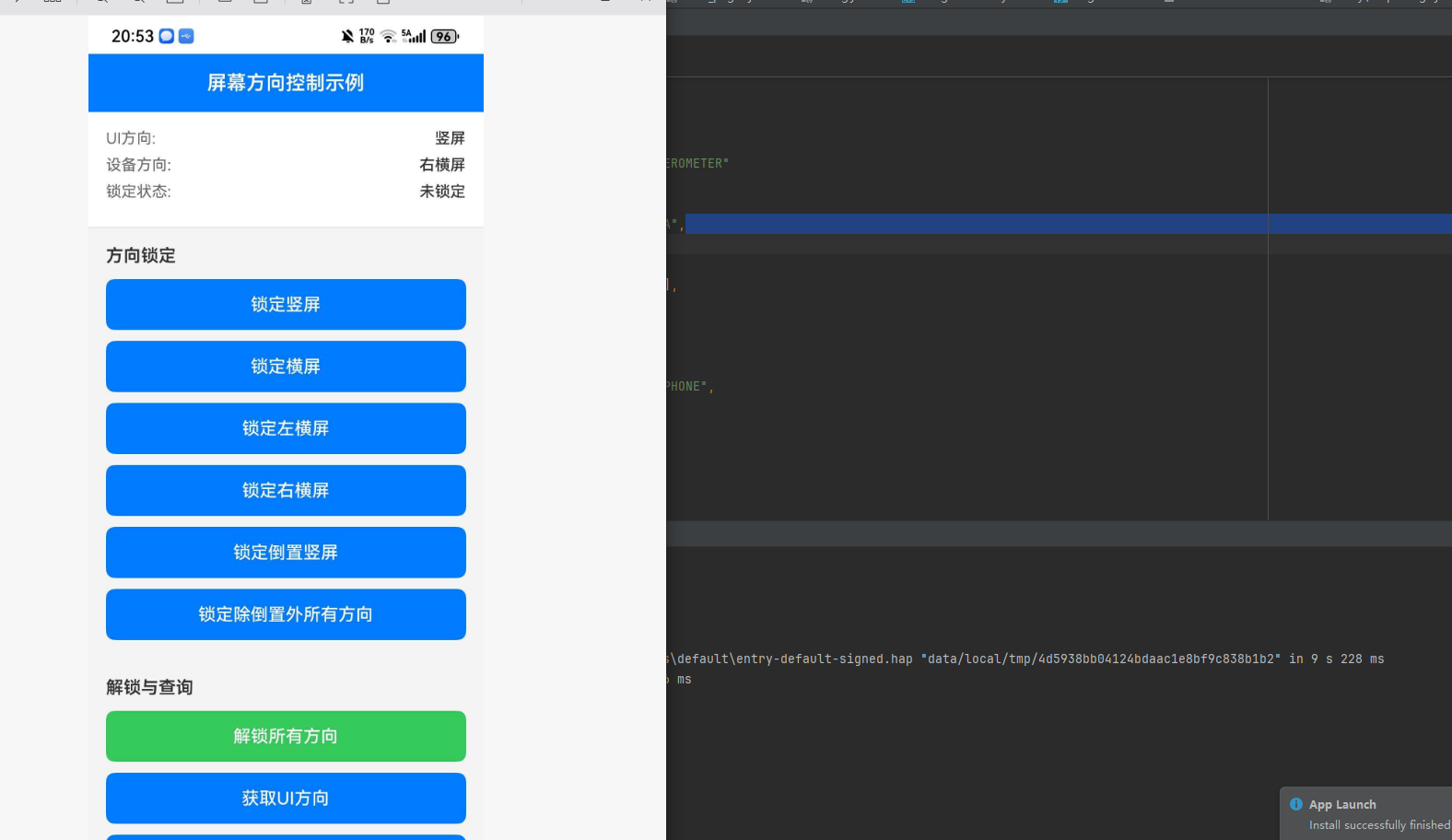Tap the Wi-Fi signal status icon

(x=389, y=37)
